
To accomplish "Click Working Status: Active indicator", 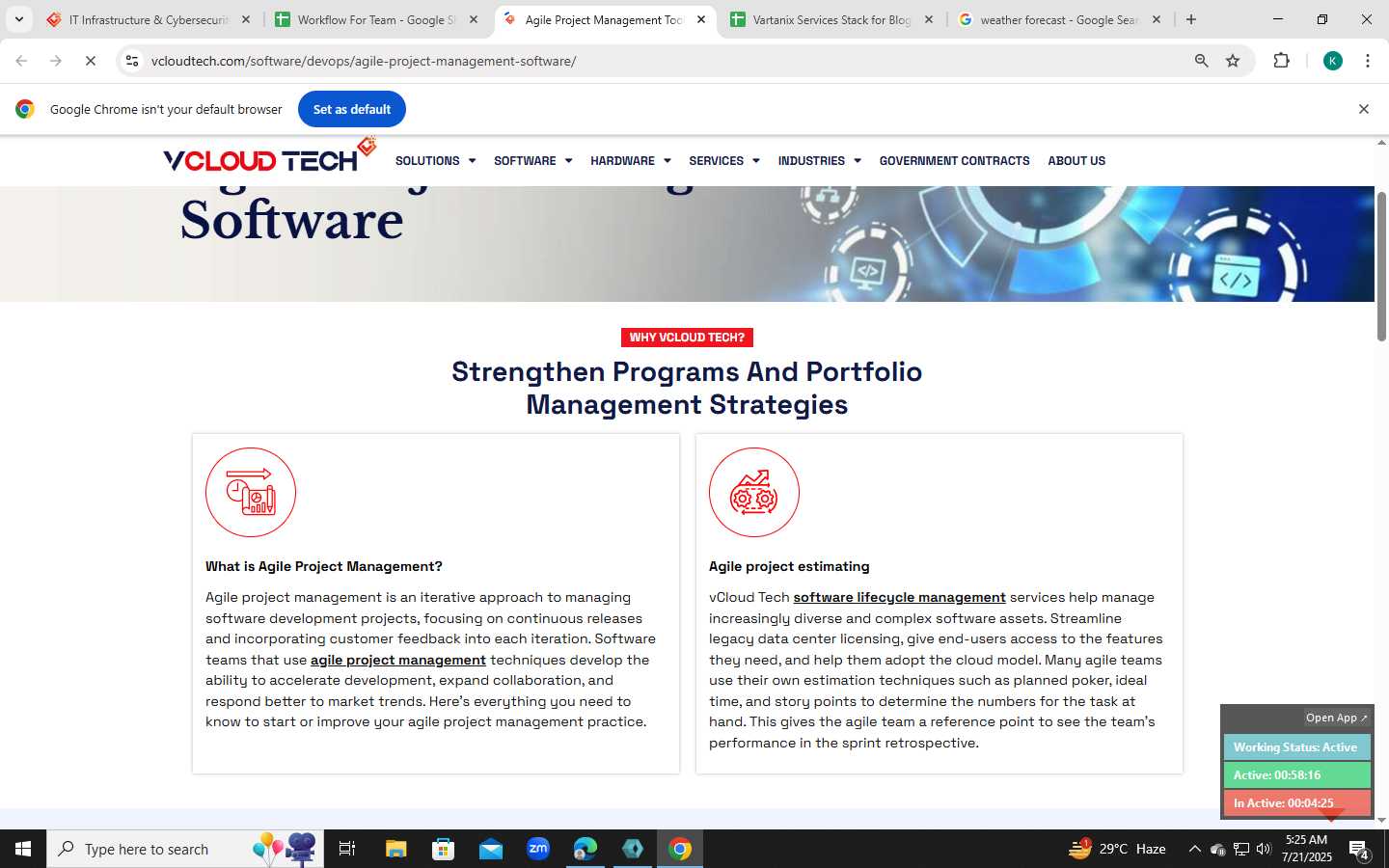I will click(1296, 747).
